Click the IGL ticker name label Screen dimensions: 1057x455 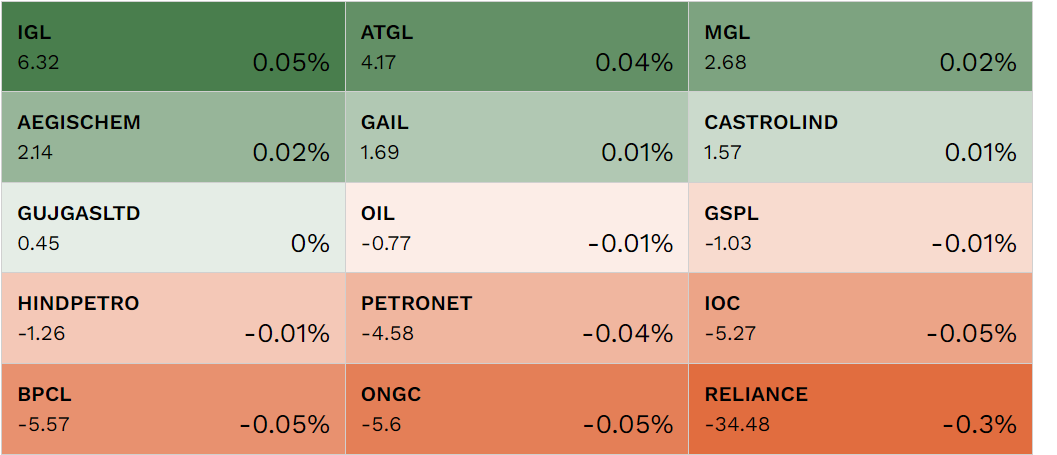pyautogui.click(x=34, y=33)
